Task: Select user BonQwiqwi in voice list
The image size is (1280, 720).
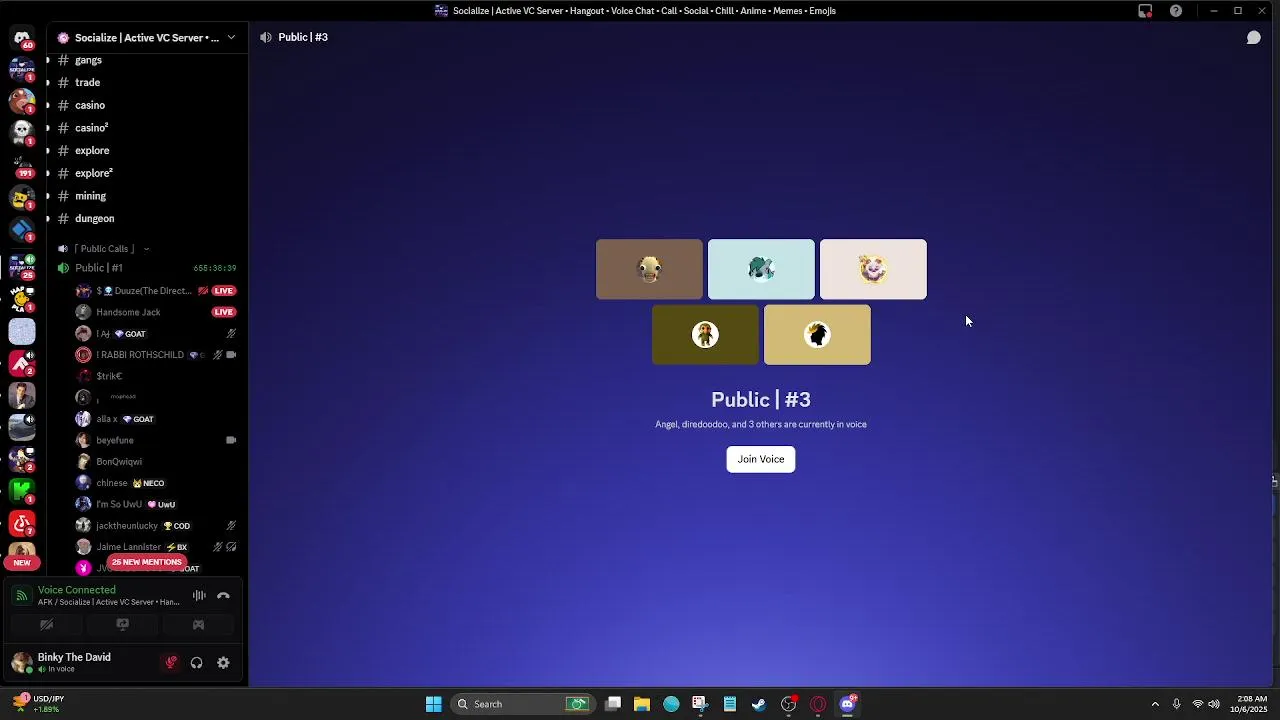Action: tap(119, 462)
